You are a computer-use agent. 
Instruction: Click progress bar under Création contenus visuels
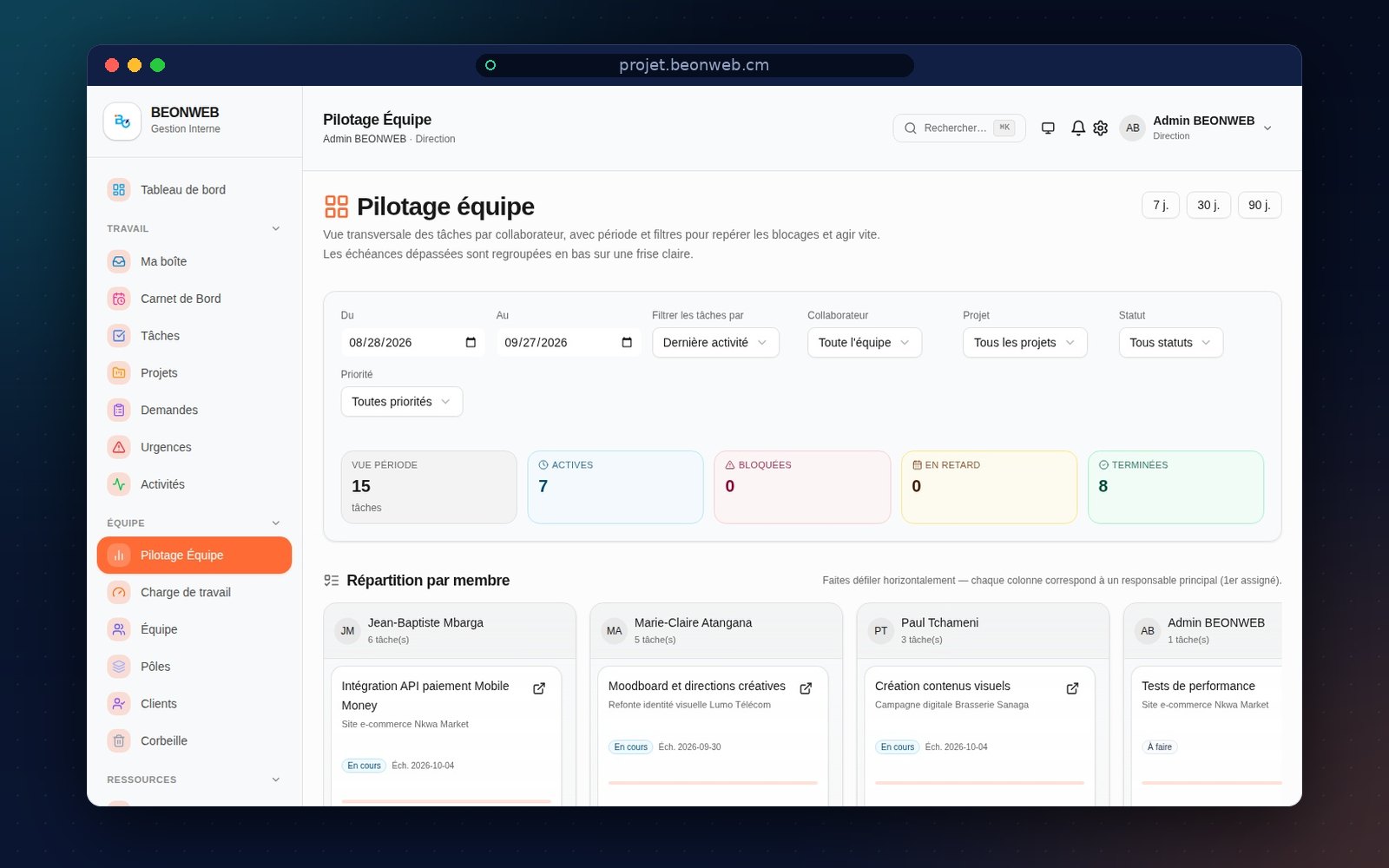(x=979, y=783)
